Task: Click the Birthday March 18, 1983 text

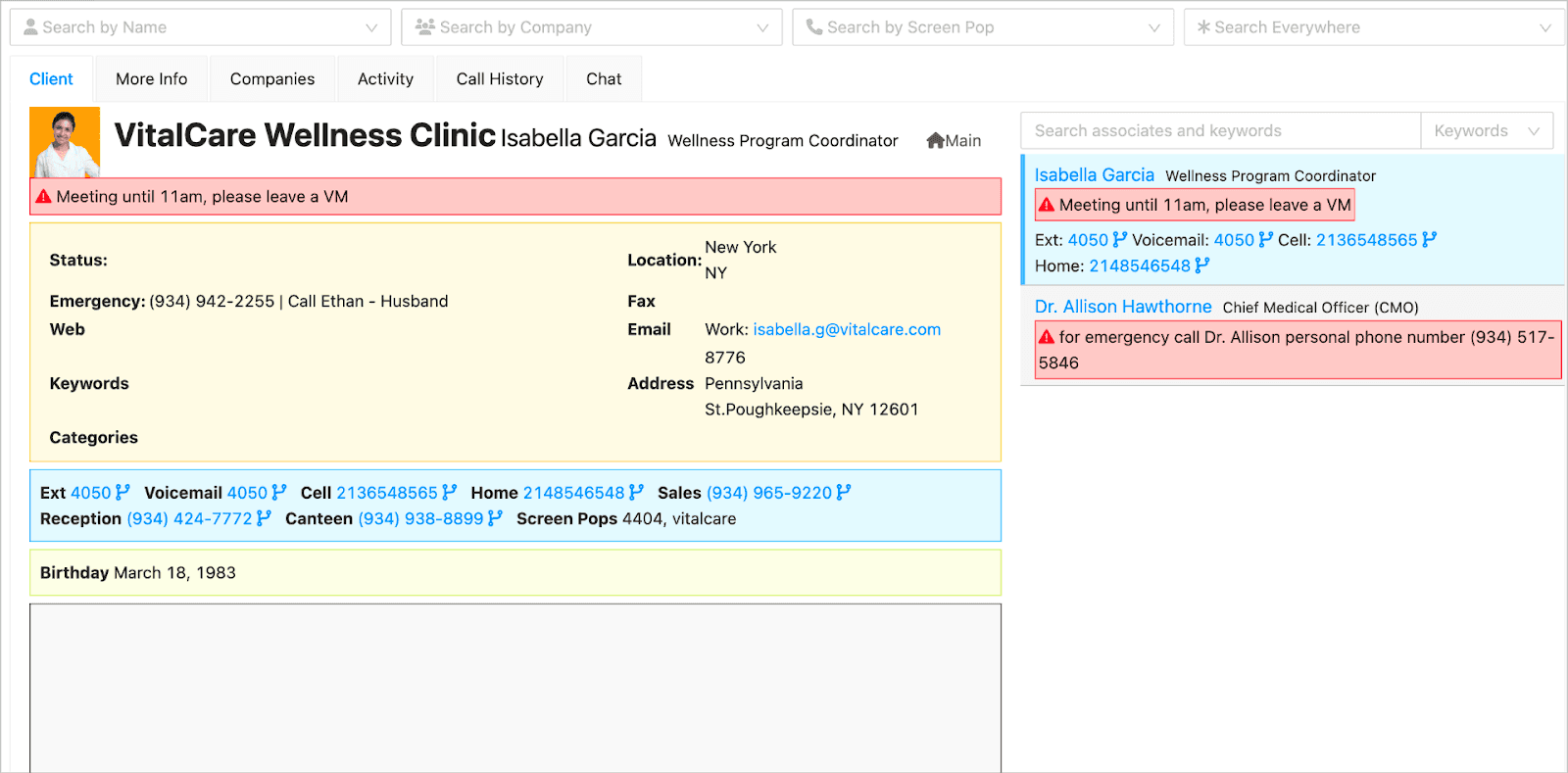Action: pyautogui.click(x=138, y=573)
